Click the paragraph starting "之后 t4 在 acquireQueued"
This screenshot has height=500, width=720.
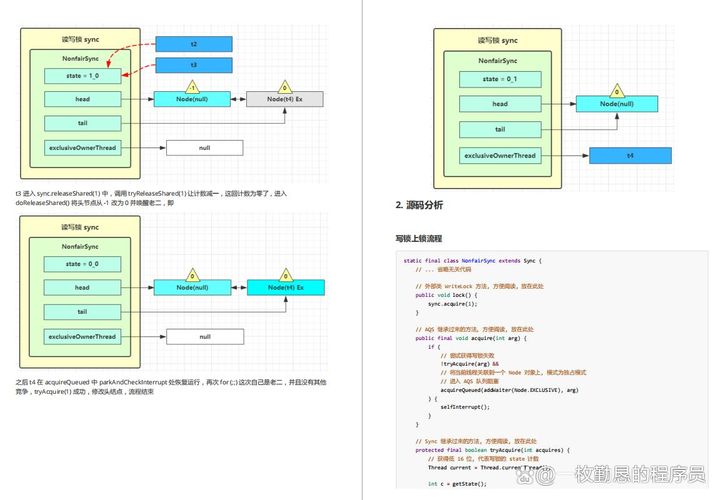click(x=171, y=387)
